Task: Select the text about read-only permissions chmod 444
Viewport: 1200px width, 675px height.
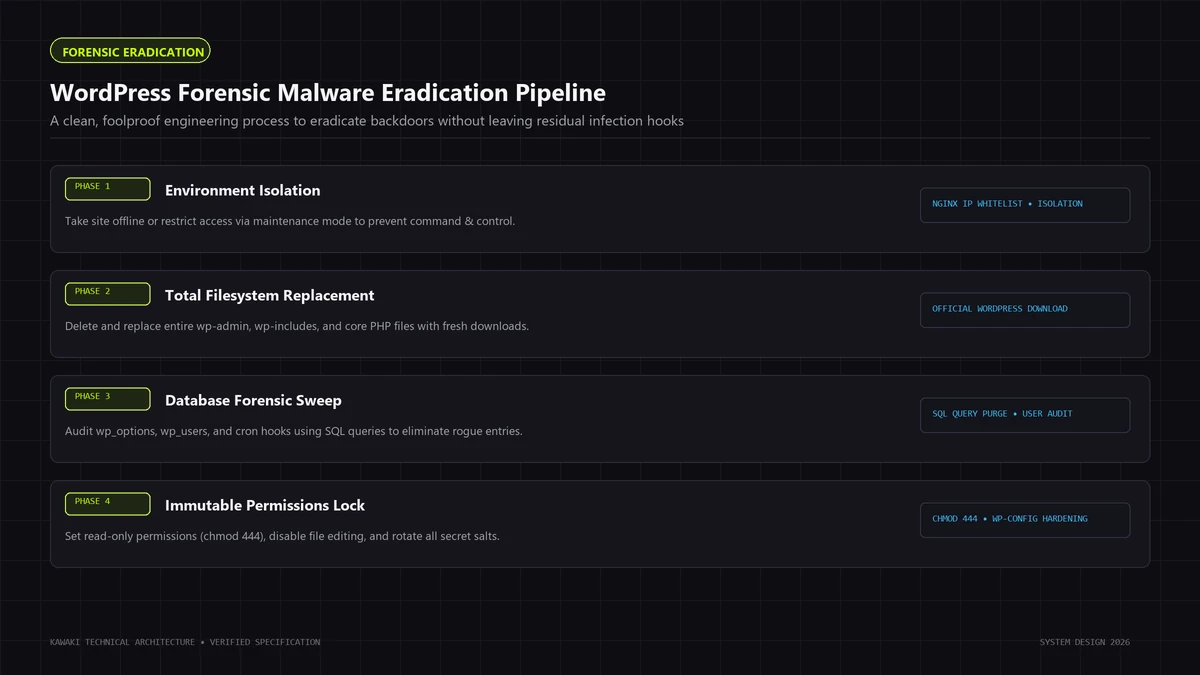Action: tap(282, 536)
